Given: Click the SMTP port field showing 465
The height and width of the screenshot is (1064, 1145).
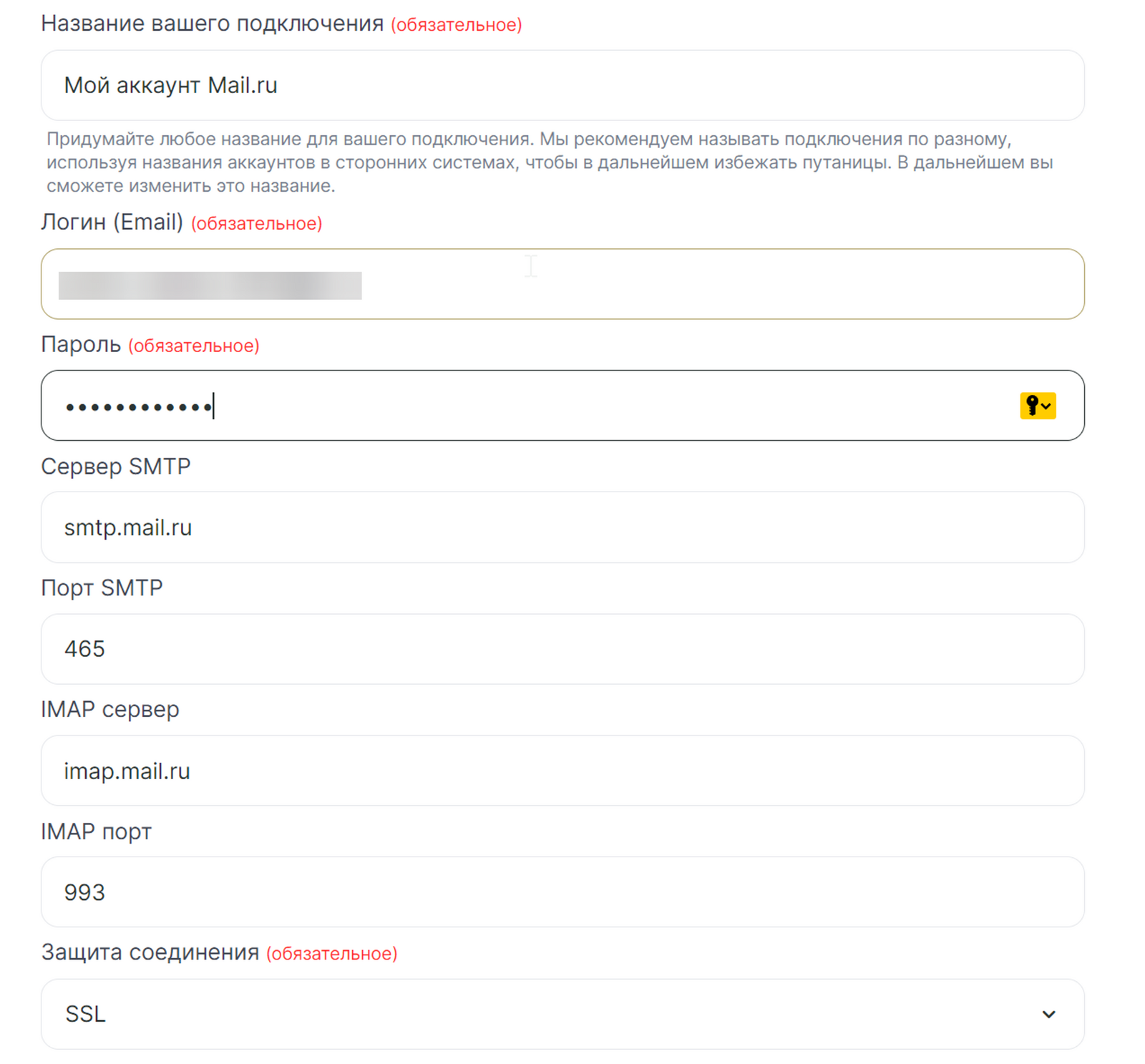Looking at the screenshot, I should coord(562,649).
